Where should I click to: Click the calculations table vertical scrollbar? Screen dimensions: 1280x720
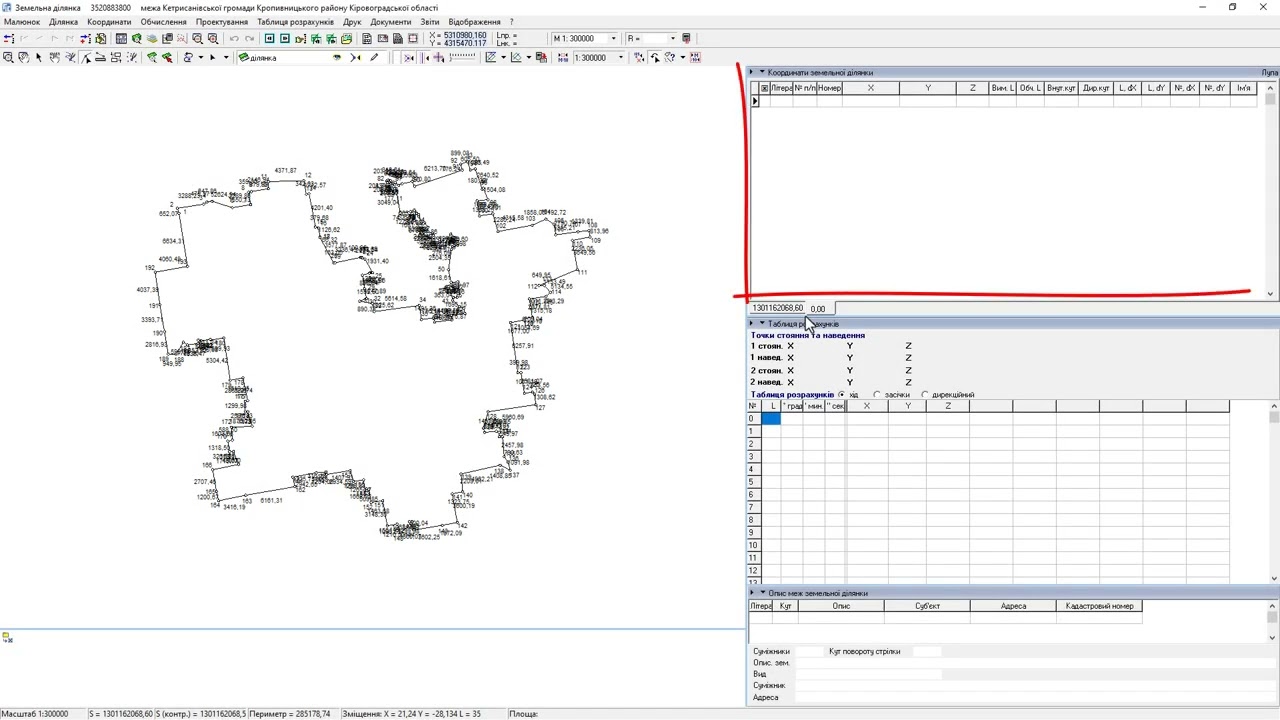[1274, 490]
